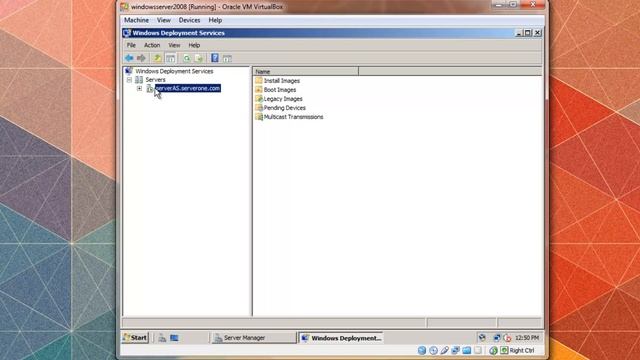Click the Boot Images folder icon
This screenshot has height=360, width=640.
(259, 90)
